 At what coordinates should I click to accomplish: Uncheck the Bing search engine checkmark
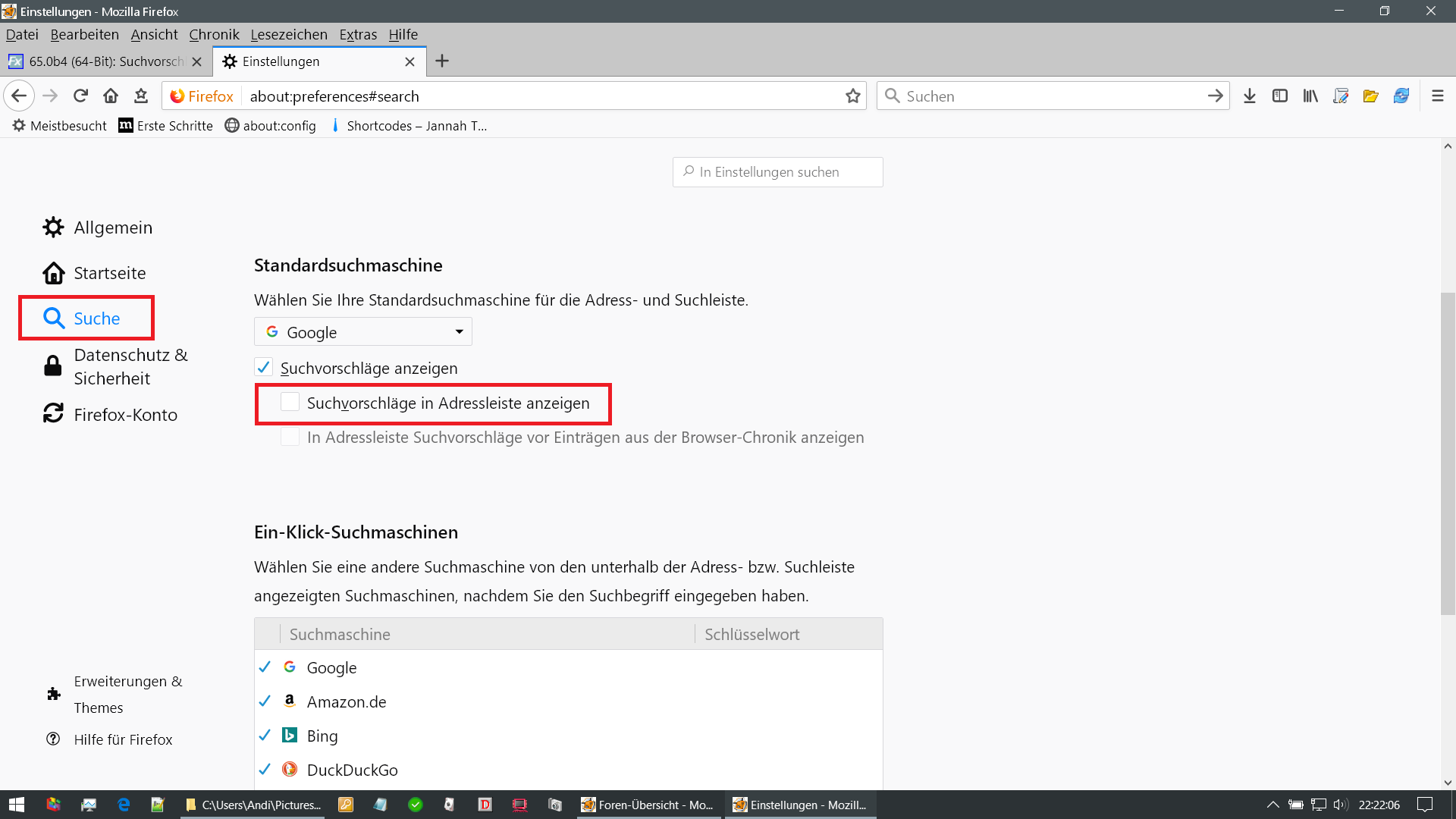pyautogui.click(x=265, y=736)
